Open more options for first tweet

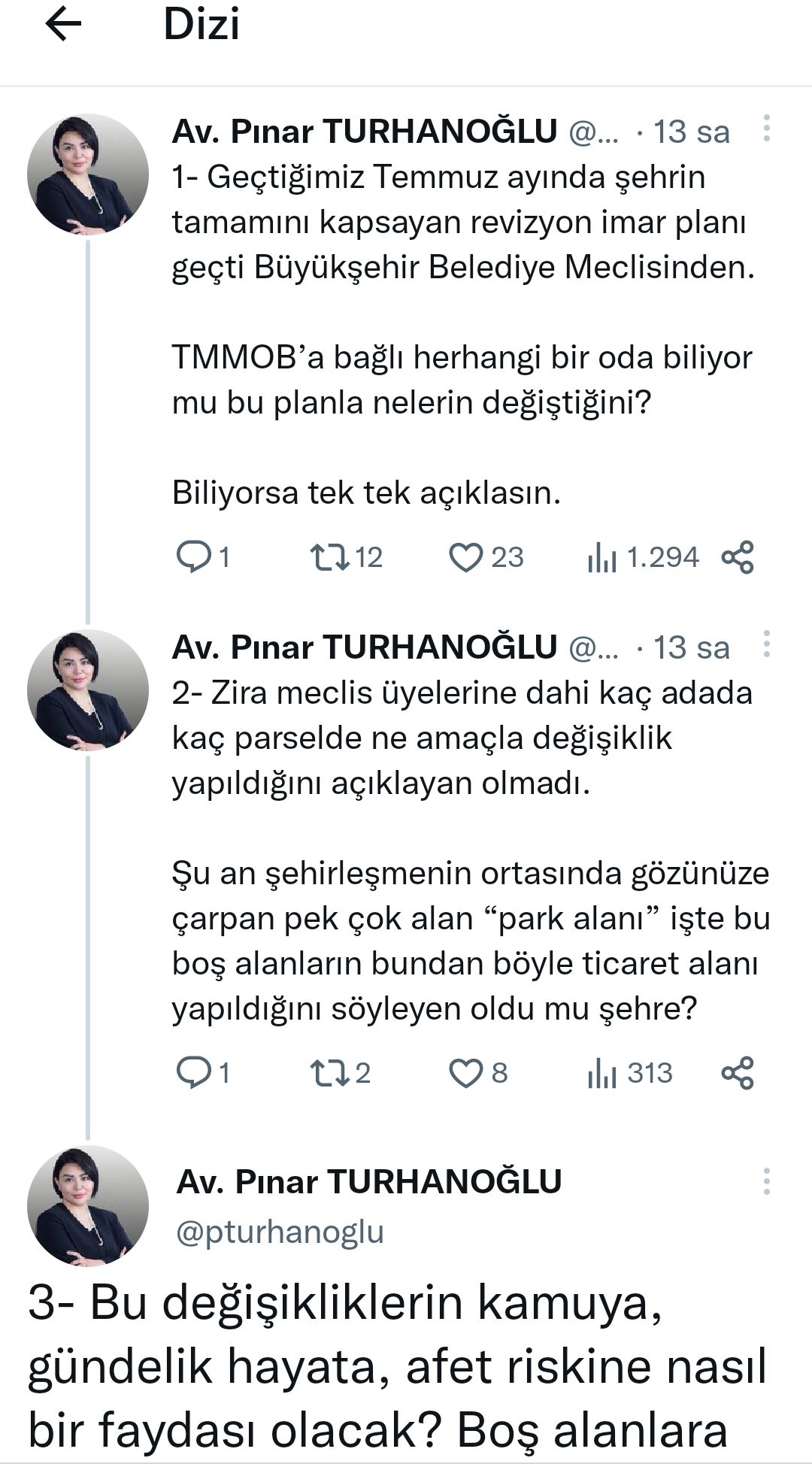click(x=766, y=129)
